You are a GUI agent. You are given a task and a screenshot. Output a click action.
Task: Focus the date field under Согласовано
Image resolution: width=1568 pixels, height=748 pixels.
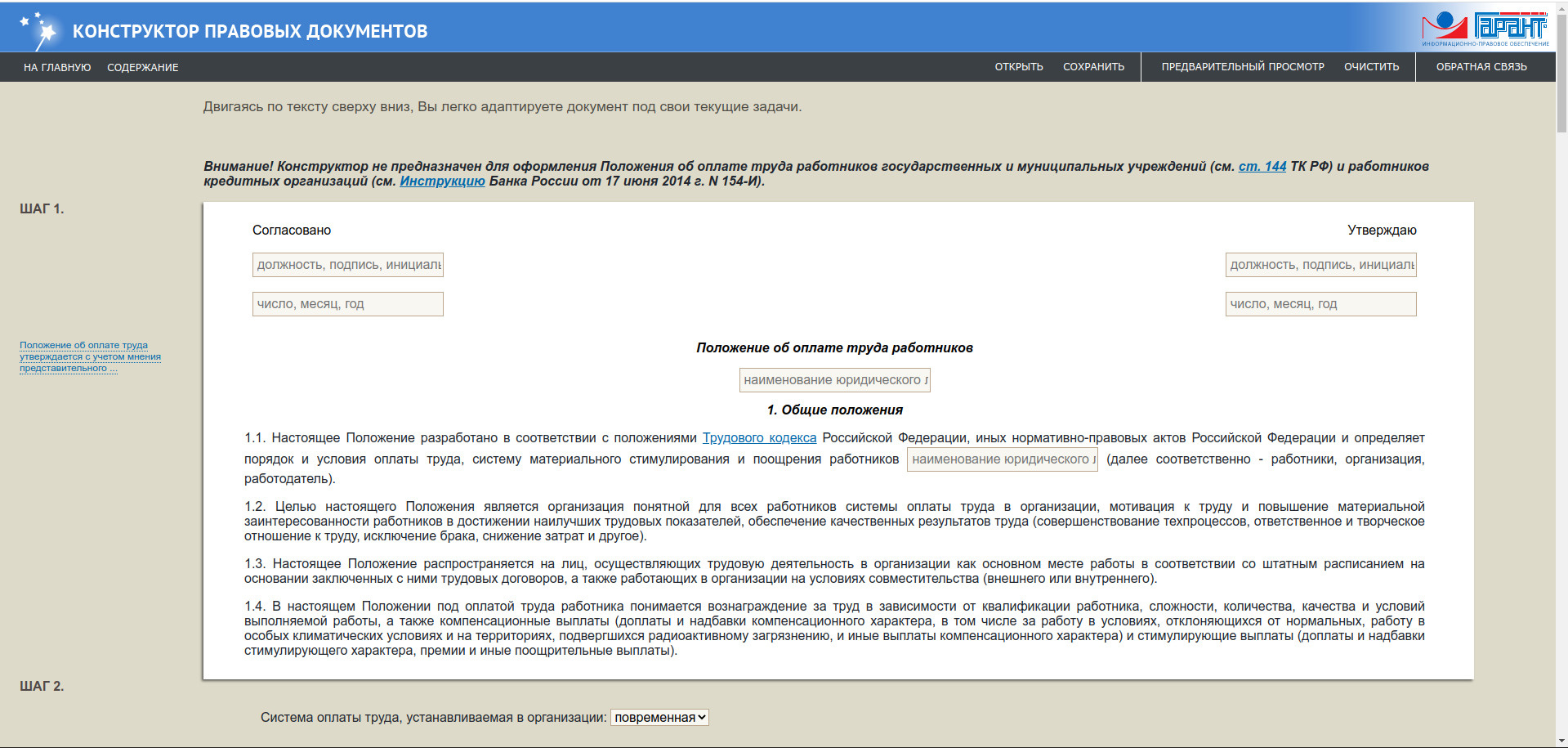(x=348, y=304)
